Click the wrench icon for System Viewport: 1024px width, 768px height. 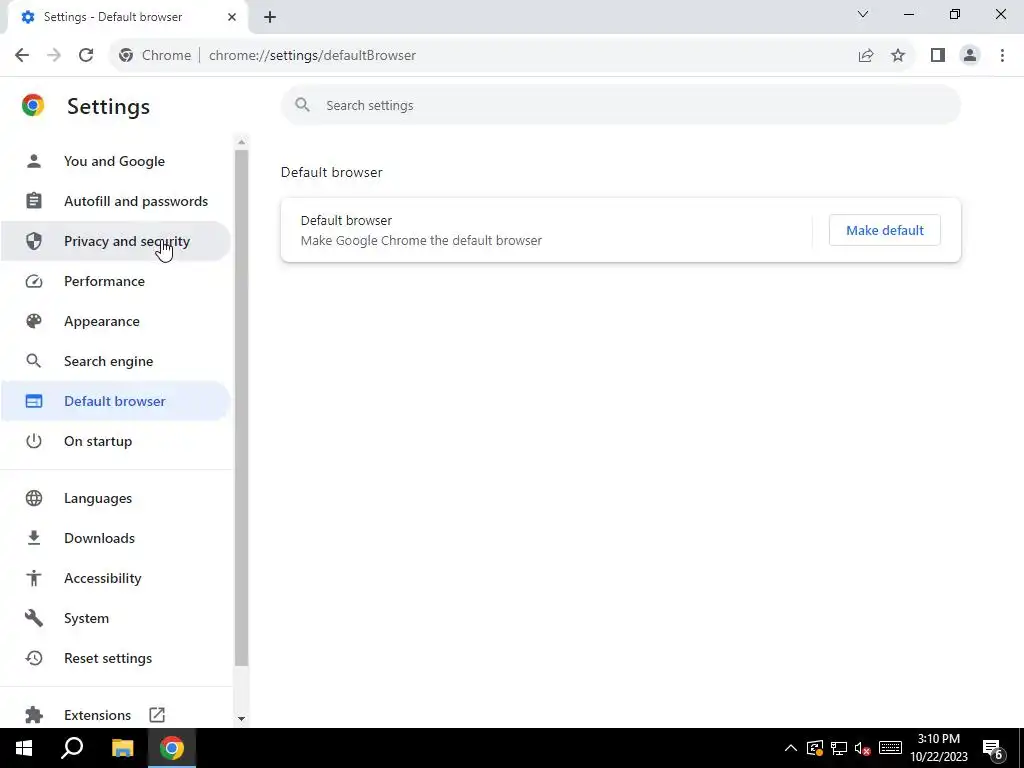[34, 618]
